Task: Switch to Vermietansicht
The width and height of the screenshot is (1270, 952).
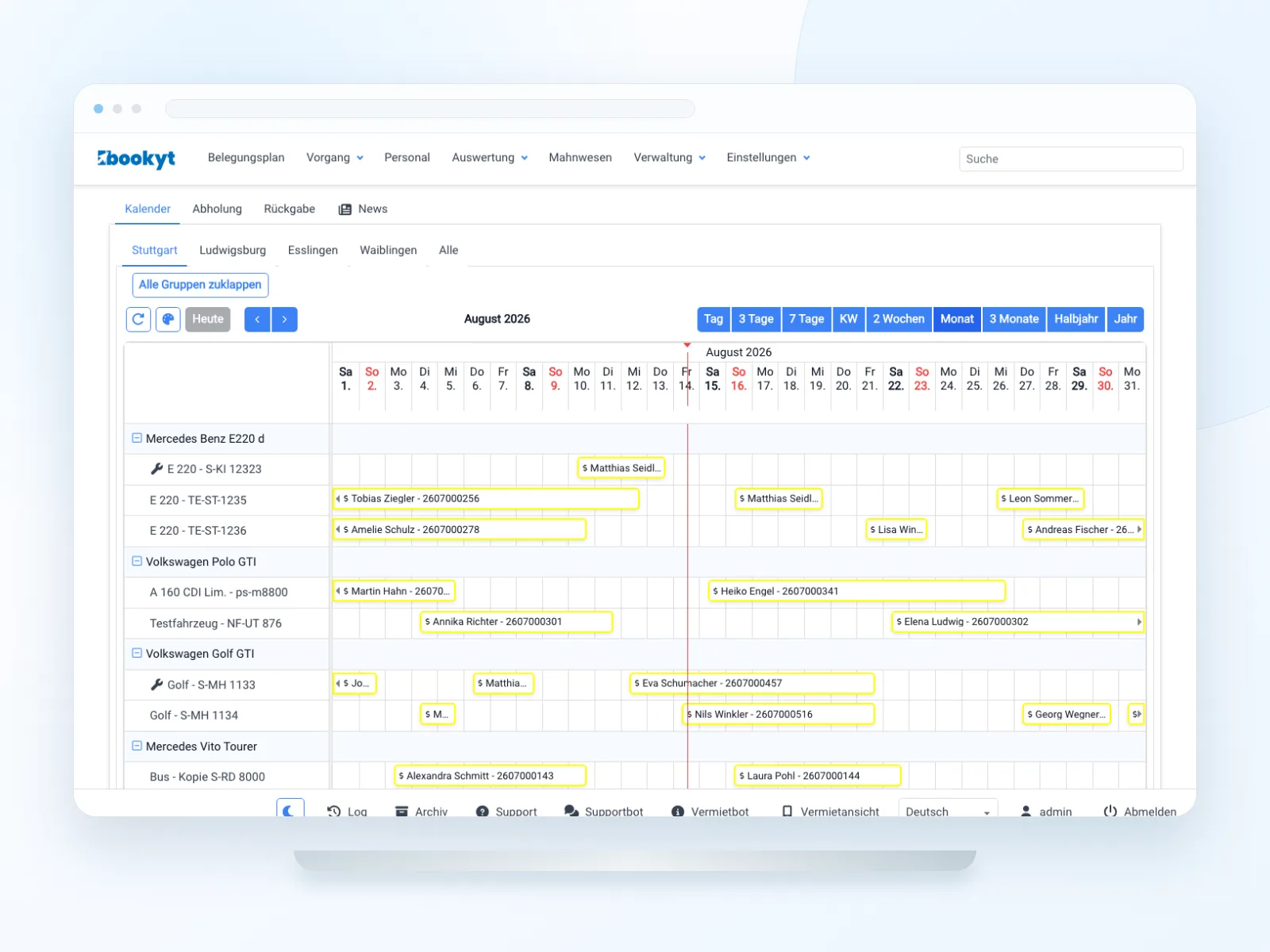Action: 830,812
